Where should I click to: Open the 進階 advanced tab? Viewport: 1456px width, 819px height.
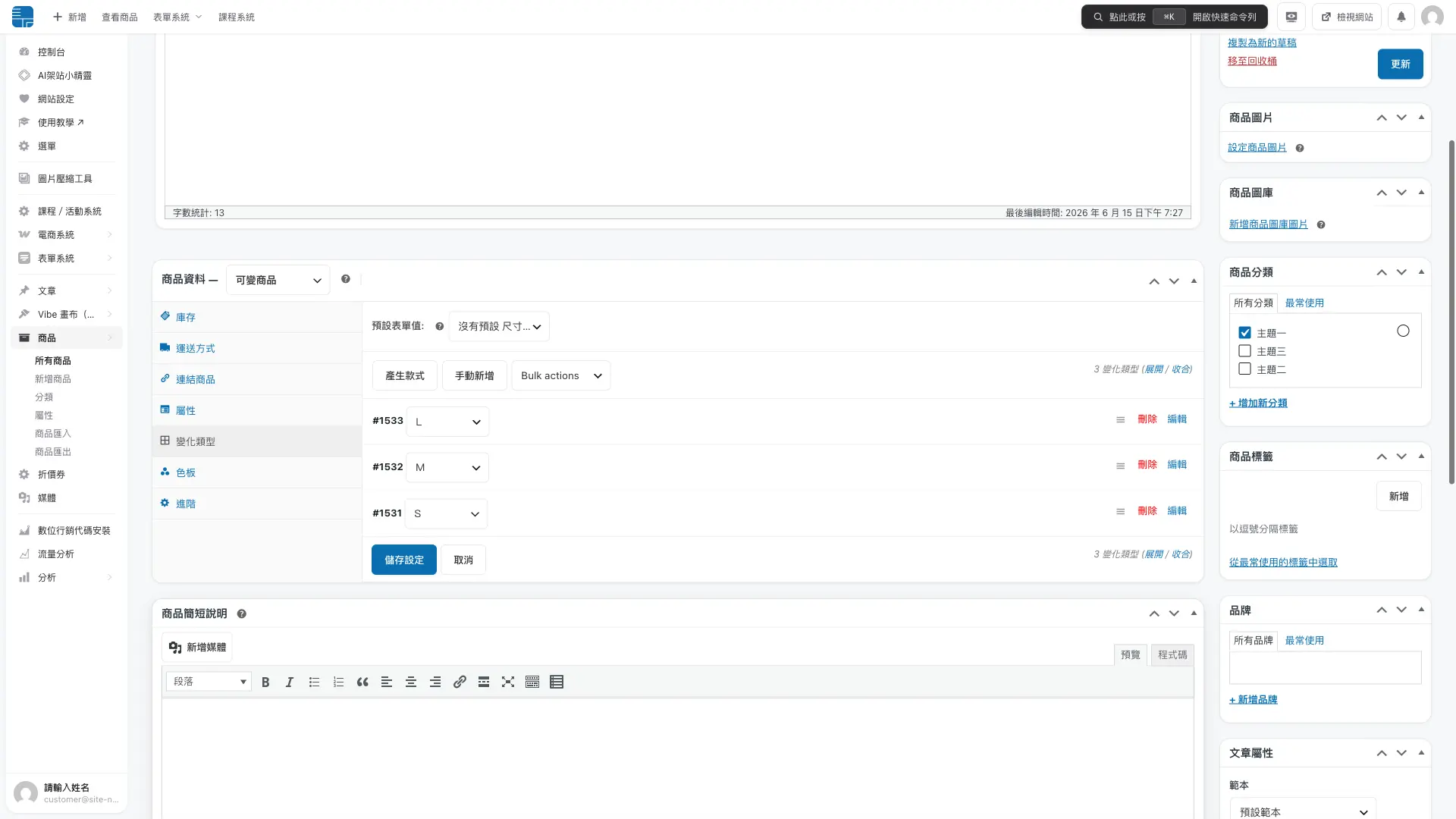pos(257,504)
